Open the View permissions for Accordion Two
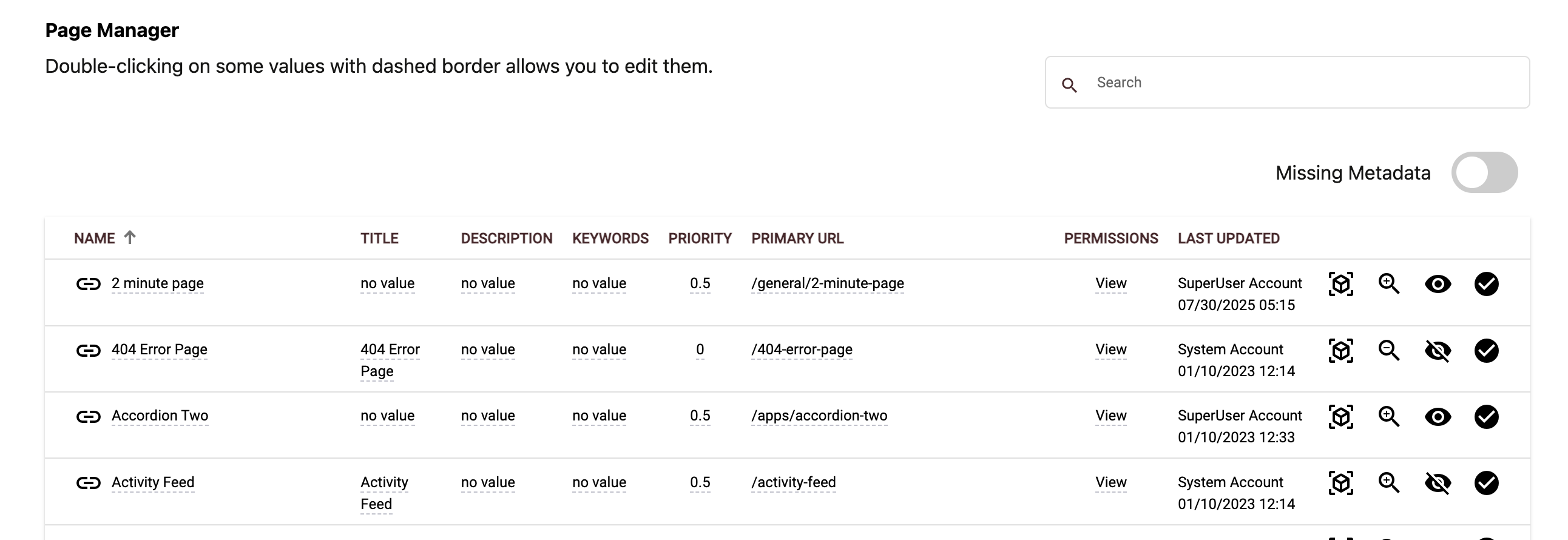1568x540 pixels. pyautogui.click(x=1110, y=416)
